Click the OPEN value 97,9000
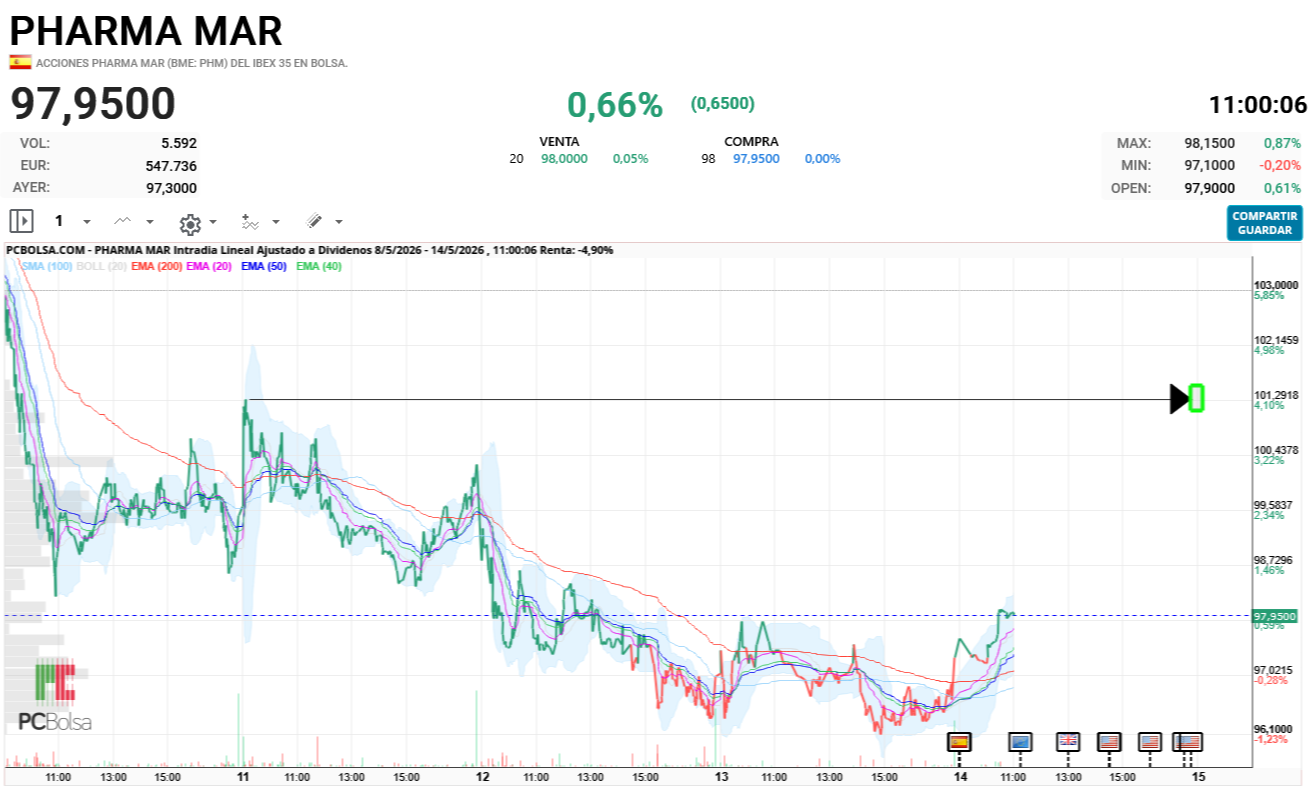The image size is (1313, 786). pos(1211,187)
